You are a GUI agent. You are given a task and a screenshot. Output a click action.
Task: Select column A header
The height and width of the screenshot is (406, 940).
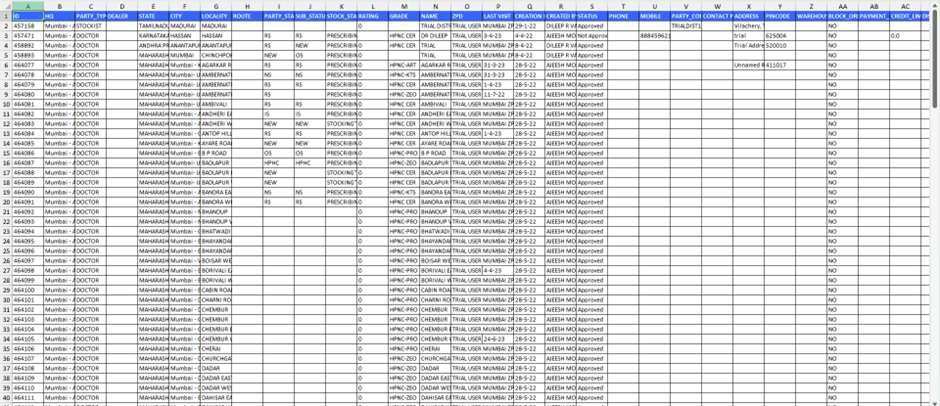(x=27, y=6)
